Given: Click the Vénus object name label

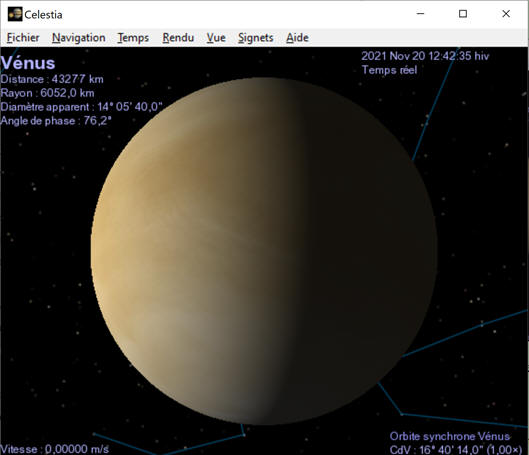Looking at the screenshot, I should 28,63.
